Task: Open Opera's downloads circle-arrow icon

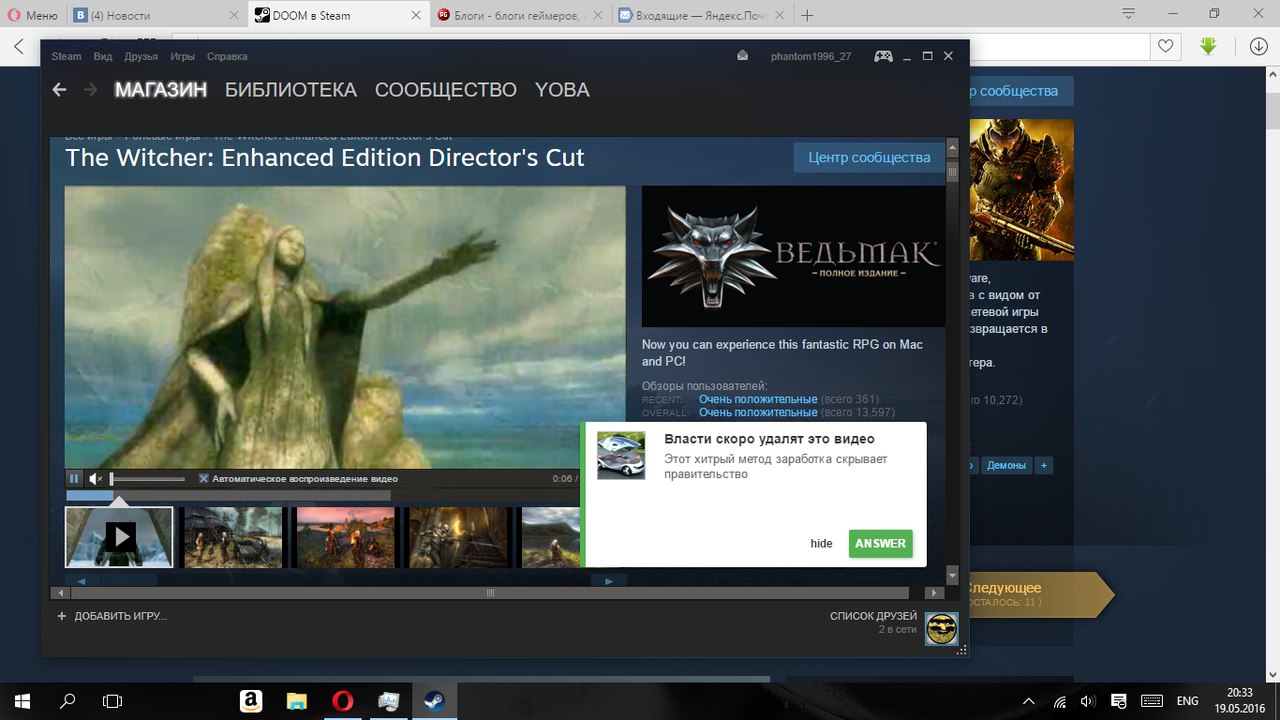Action: coord(1258,46)
